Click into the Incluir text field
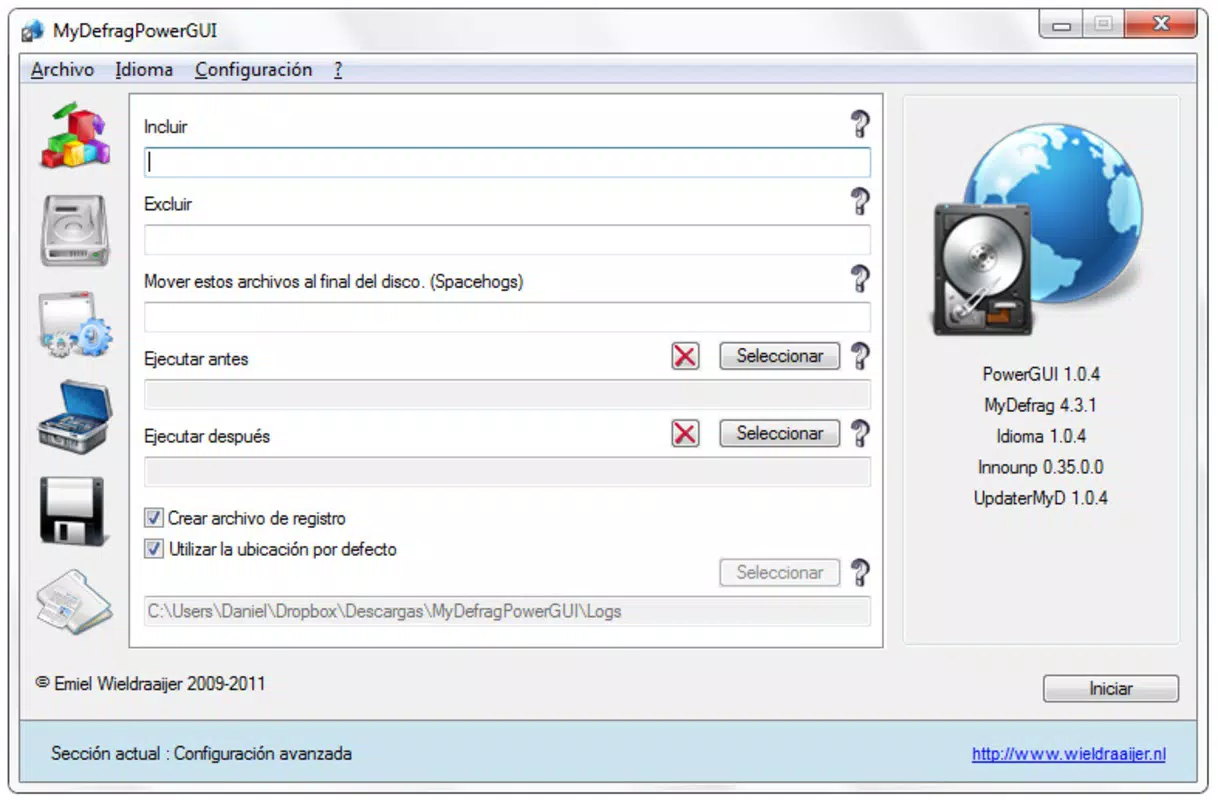1218x800 pixels. (507, 163)
